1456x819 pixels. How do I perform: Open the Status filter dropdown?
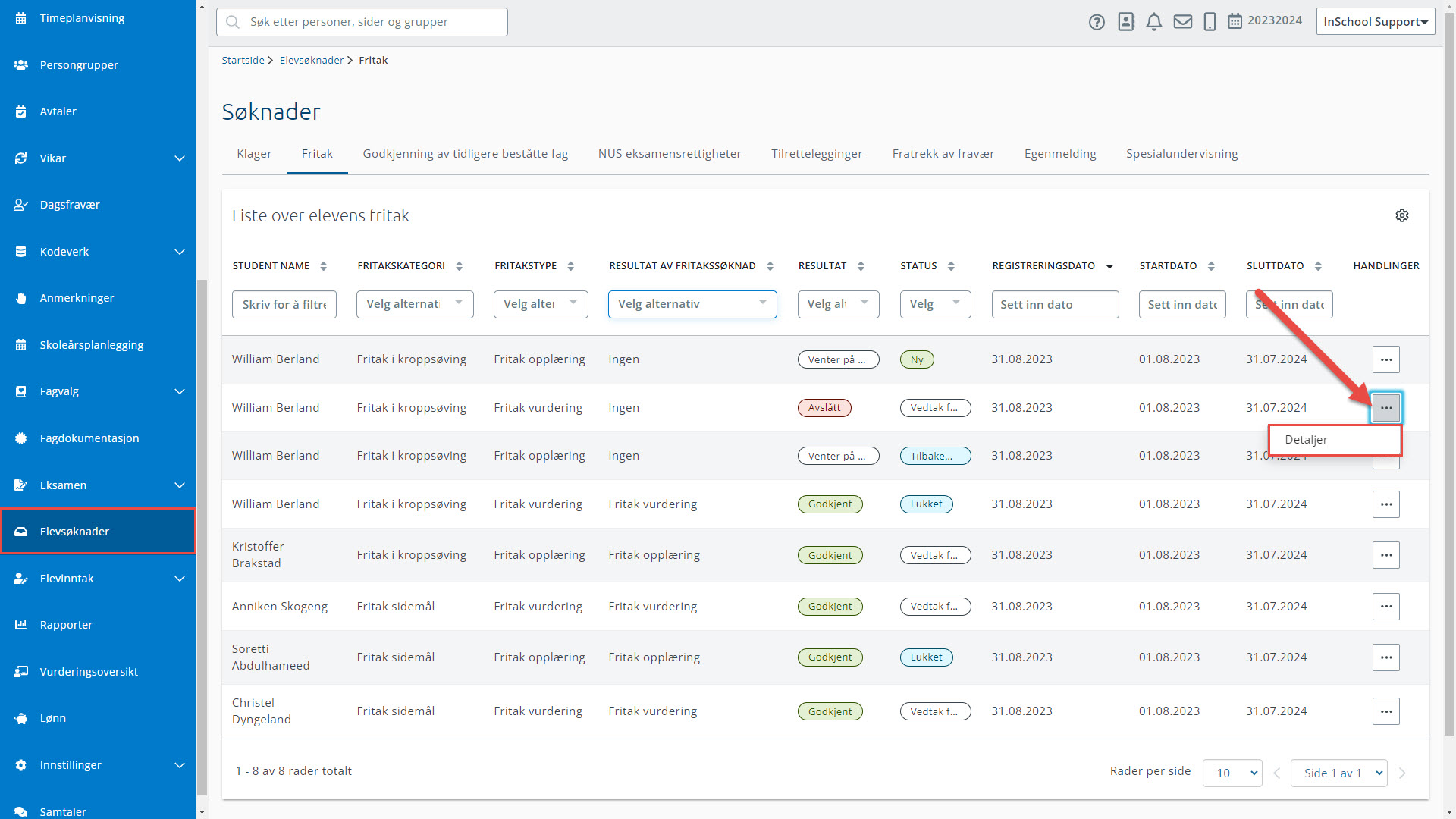(x=935, y=304)
